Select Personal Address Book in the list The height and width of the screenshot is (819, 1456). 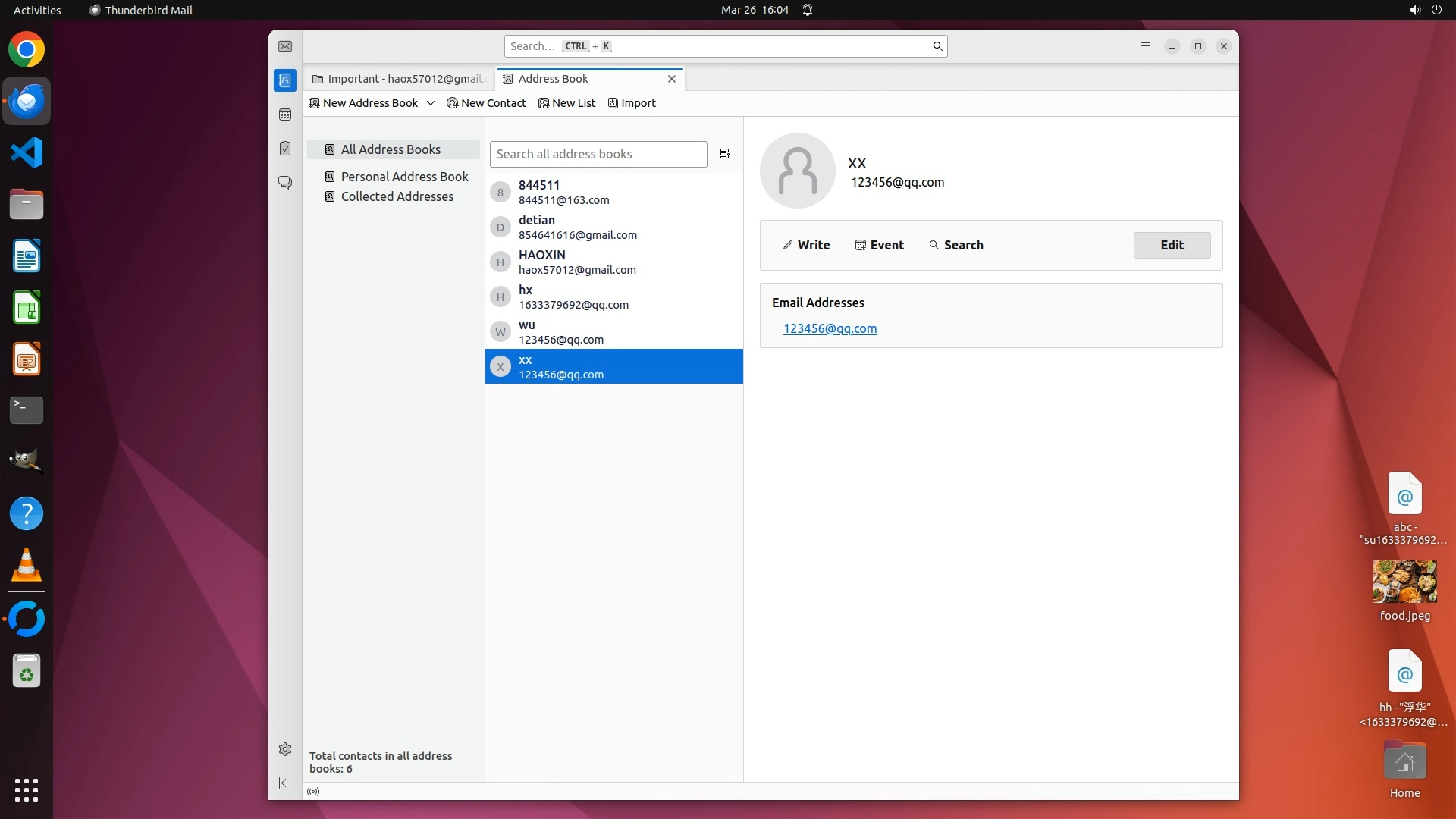404,177
